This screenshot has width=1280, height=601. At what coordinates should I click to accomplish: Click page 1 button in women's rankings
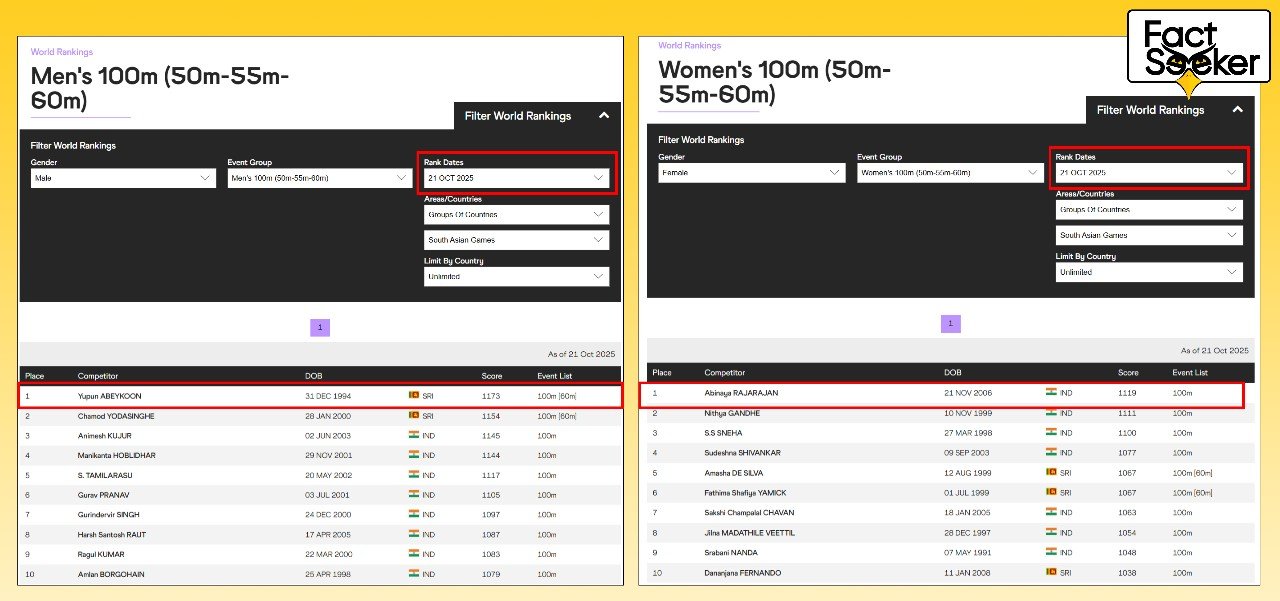(951, 324)
